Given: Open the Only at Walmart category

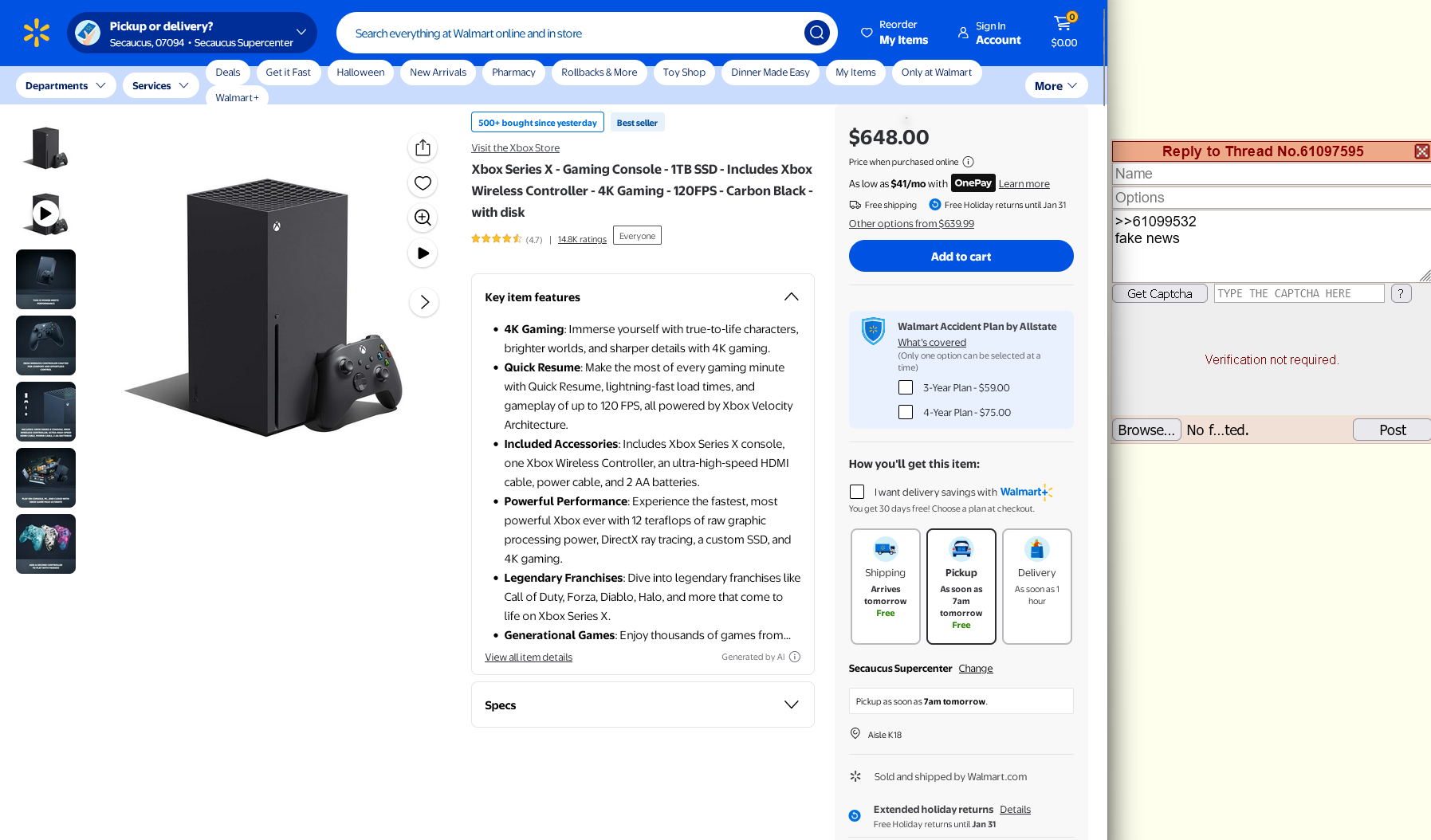Looking at the screenshot, I should coord(937,73).
